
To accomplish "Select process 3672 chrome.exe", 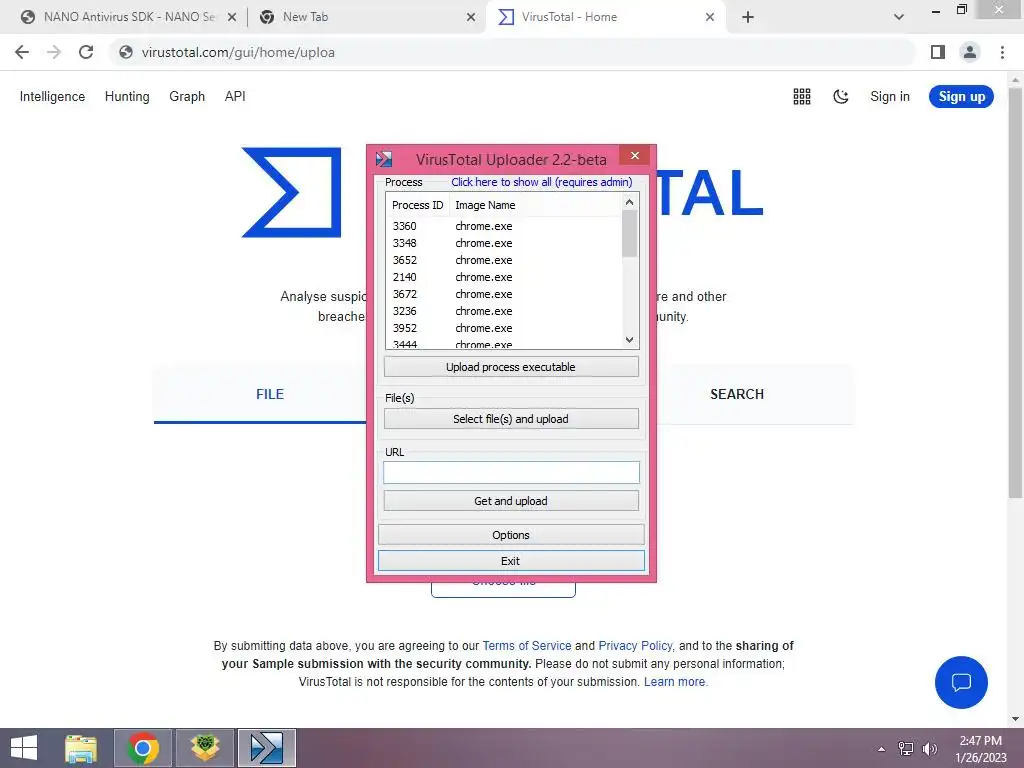I will 503,294.
